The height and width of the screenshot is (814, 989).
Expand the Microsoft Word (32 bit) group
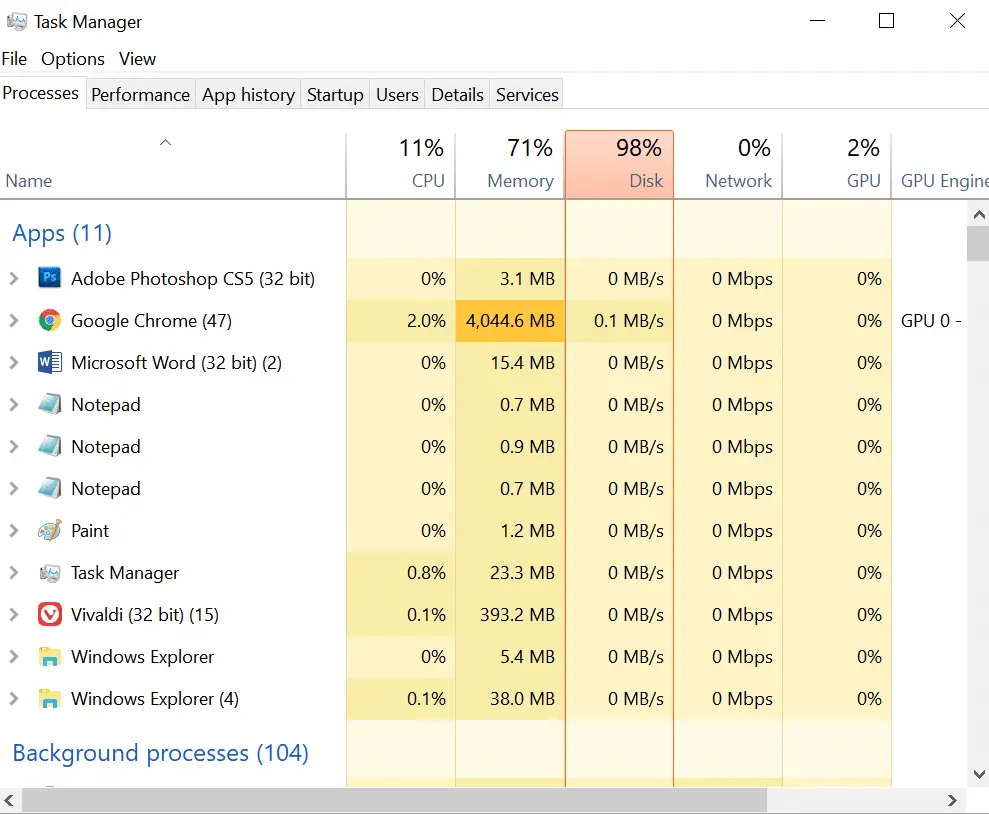coord(14,363)
